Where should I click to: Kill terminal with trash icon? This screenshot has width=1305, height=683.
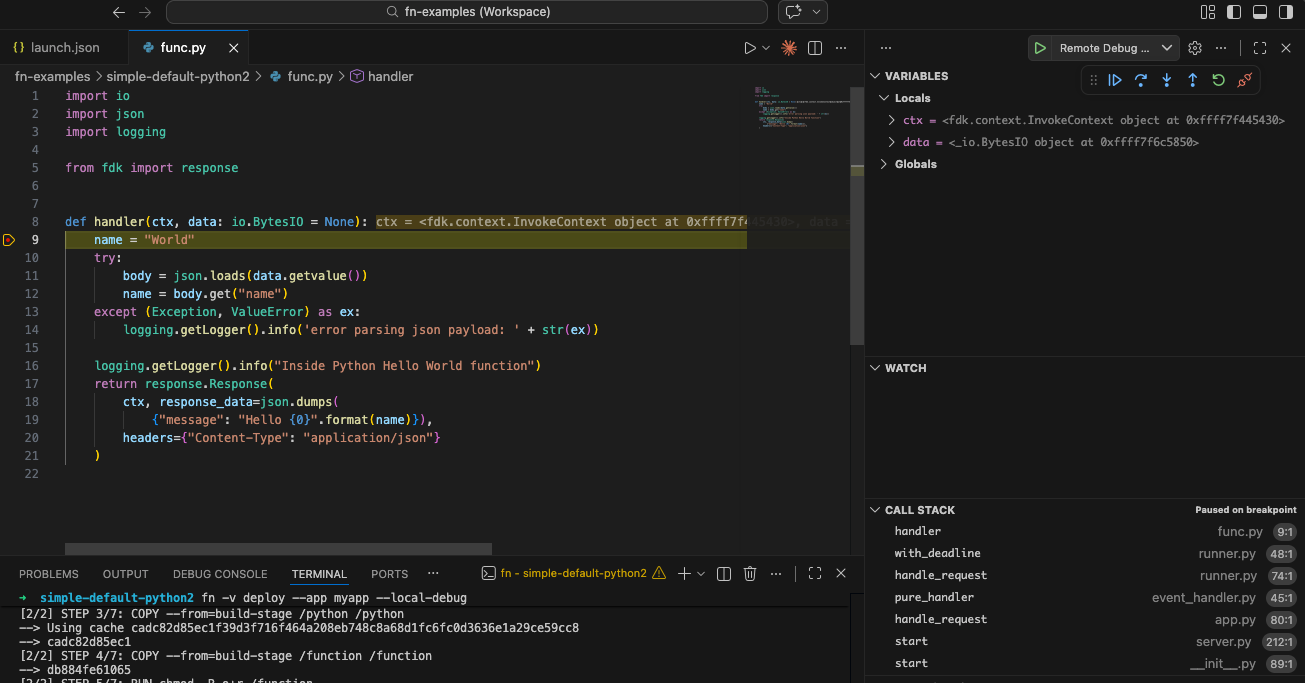(750, 574)
